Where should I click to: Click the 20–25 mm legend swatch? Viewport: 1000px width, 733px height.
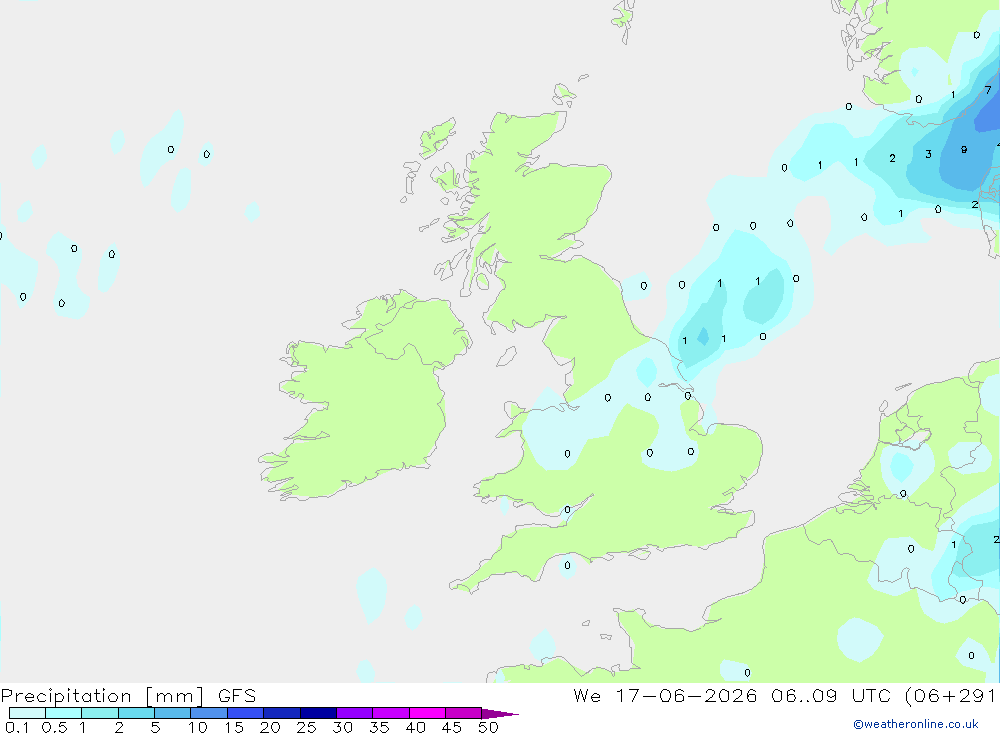tap(282, 713)
